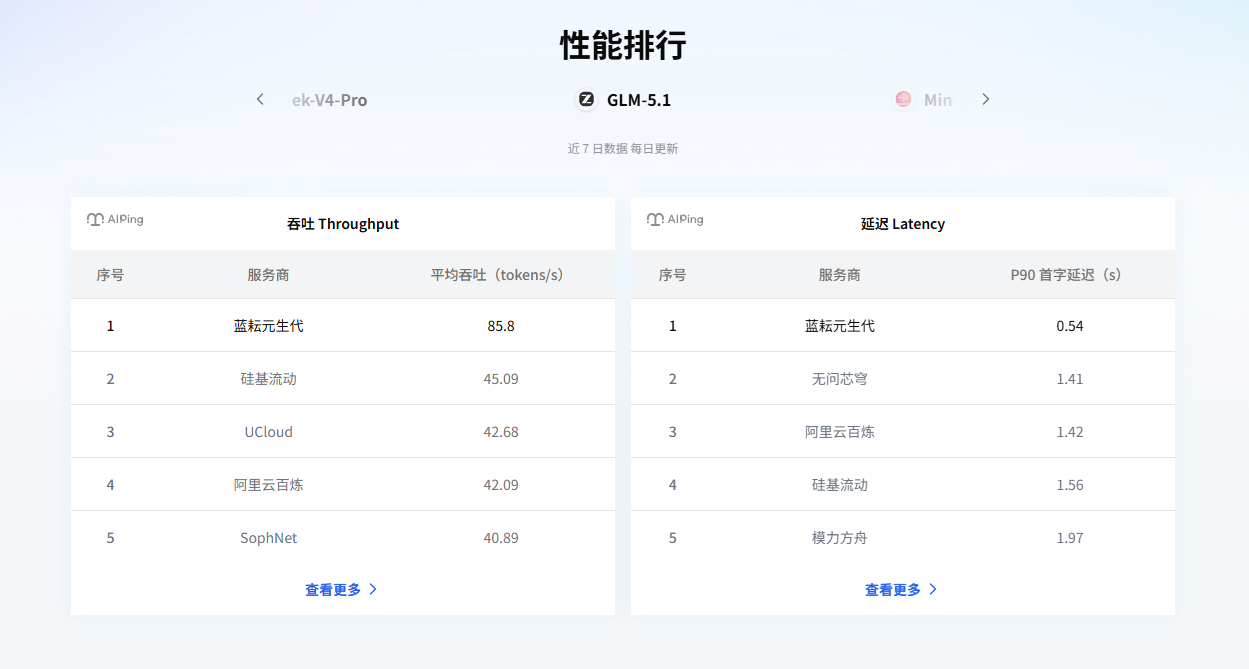1249x669 pixels.
Task: Click the 服务商 header in the Throughput table
Action: tap(269, 275)
